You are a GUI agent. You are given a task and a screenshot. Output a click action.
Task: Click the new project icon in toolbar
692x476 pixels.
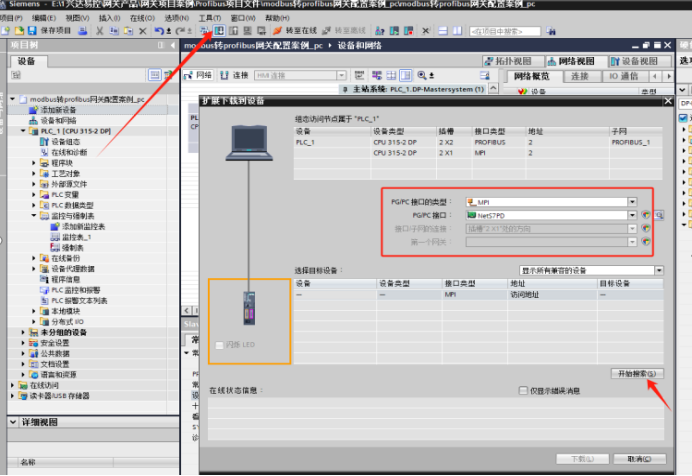(x=6, y=30)
